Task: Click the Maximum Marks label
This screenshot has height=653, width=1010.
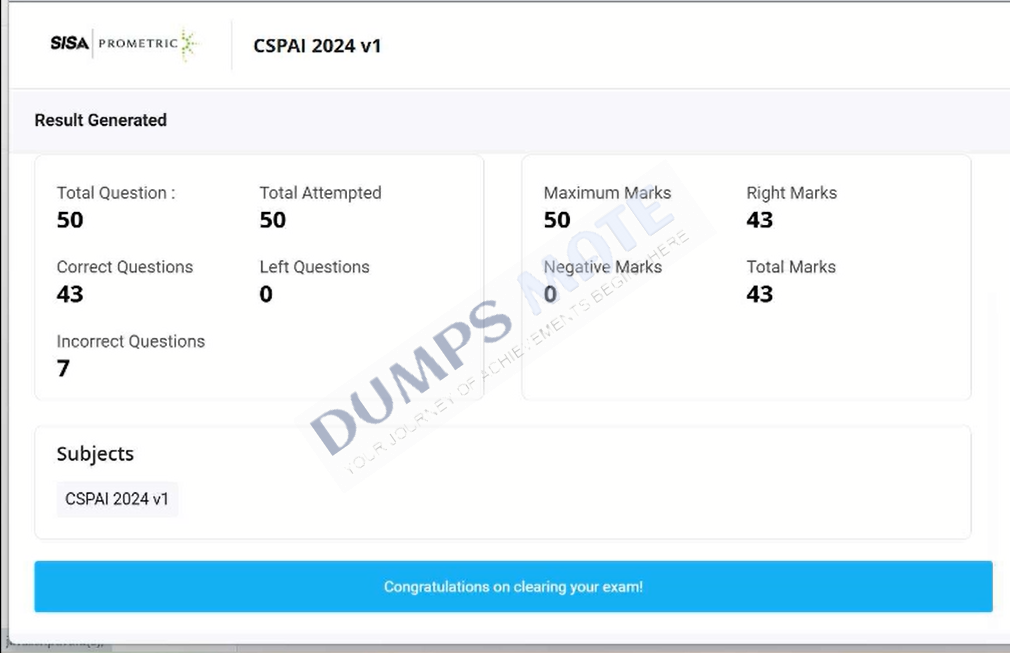Action: point(607,193)
